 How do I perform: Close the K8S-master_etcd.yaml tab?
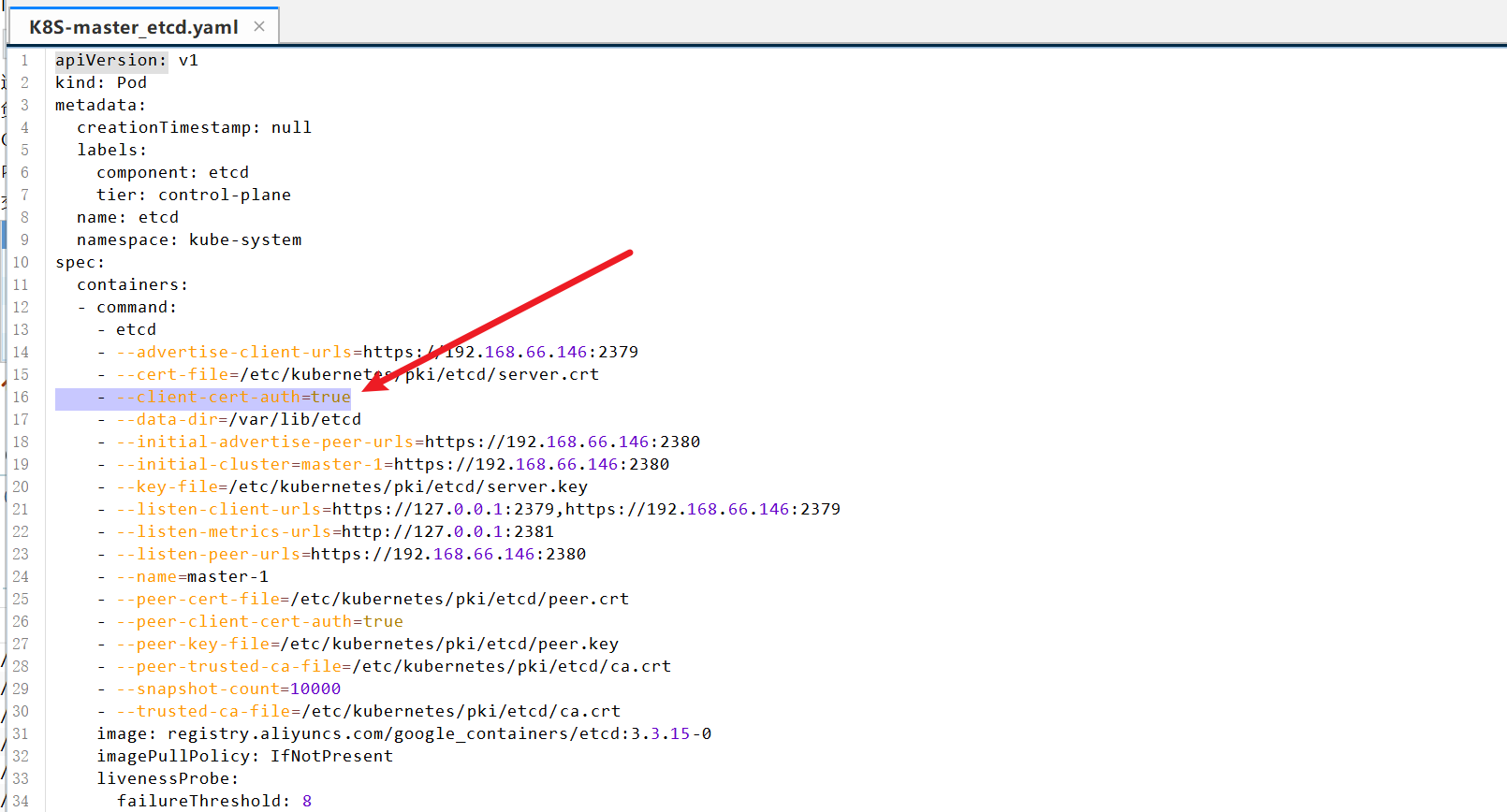(x=259, y=26)
